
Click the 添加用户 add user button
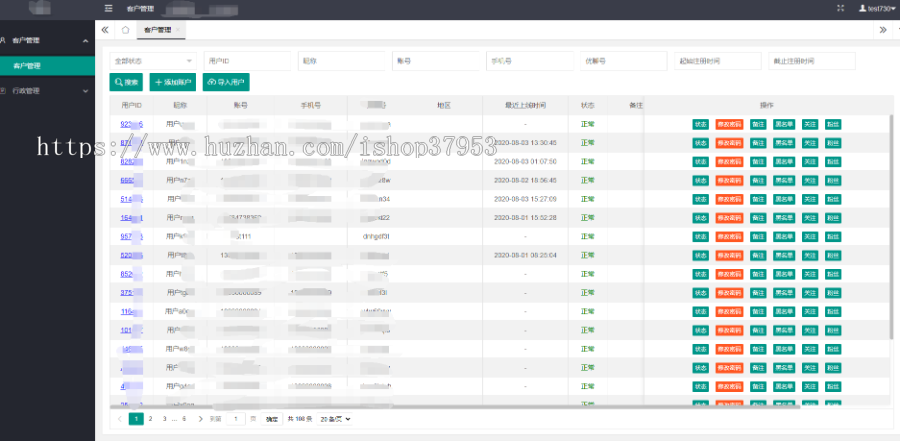click(x=173, y=82)
